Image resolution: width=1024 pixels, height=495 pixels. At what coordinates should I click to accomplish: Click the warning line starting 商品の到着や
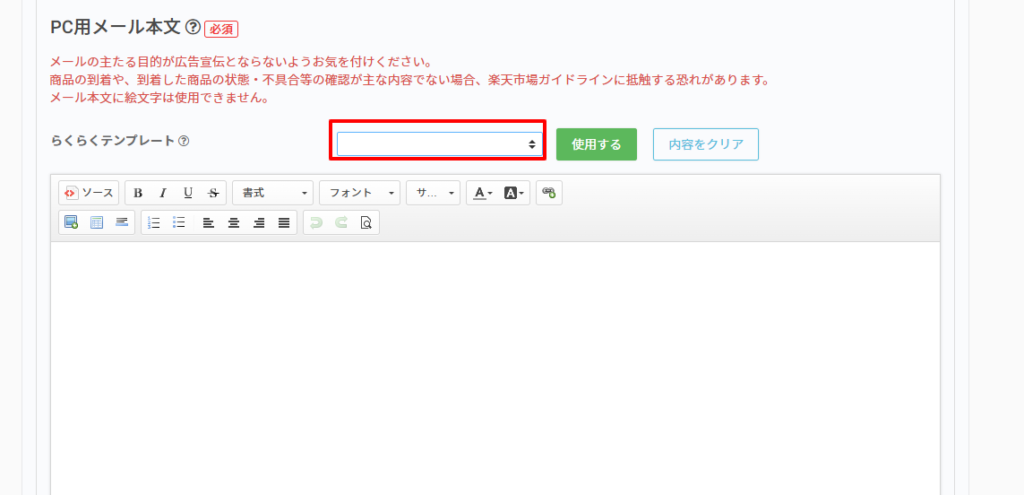pos(409,81)
